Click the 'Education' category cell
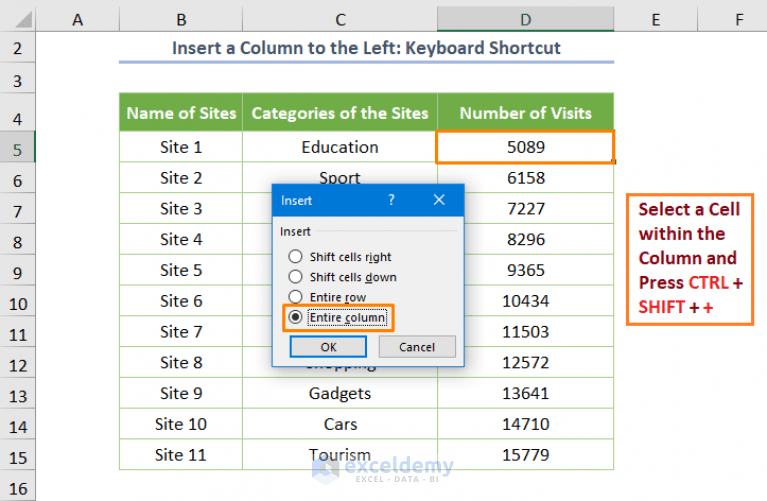This screenshot has width=767, height=501. click(340, 147)
